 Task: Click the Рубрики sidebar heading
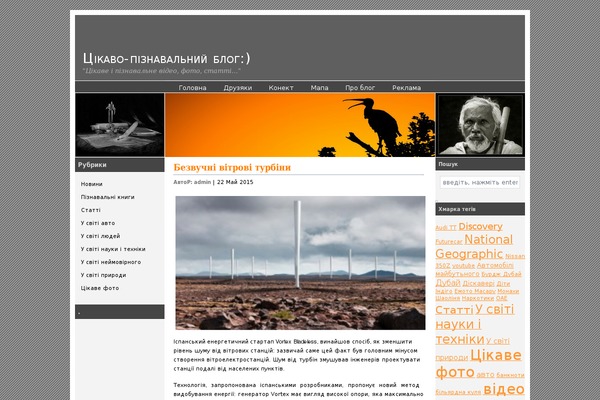tap(92, 165)
